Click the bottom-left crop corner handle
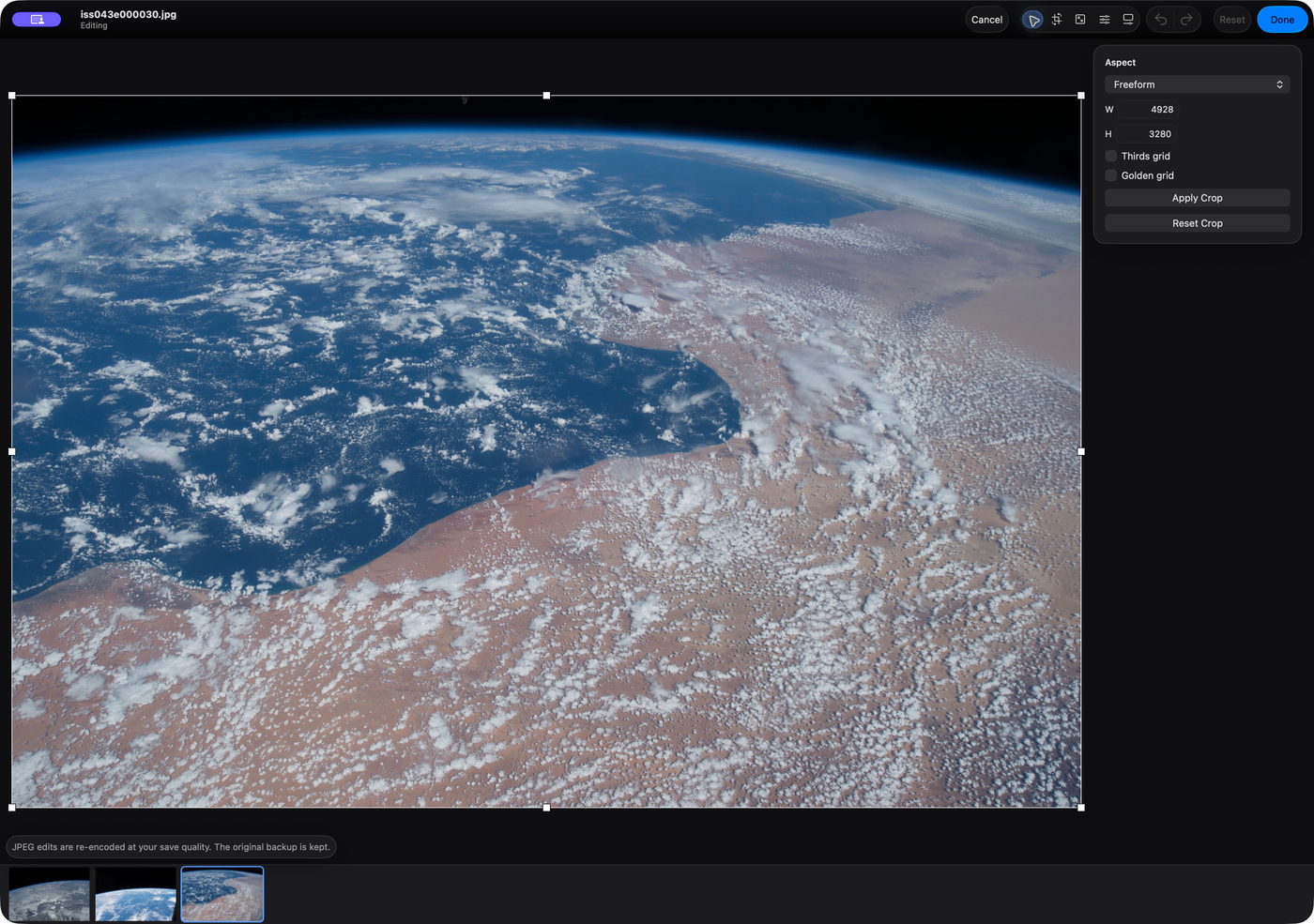Image resolution: width=1314 pixels, height=924 pixels. pyautogui.click(x=12, y=808)
